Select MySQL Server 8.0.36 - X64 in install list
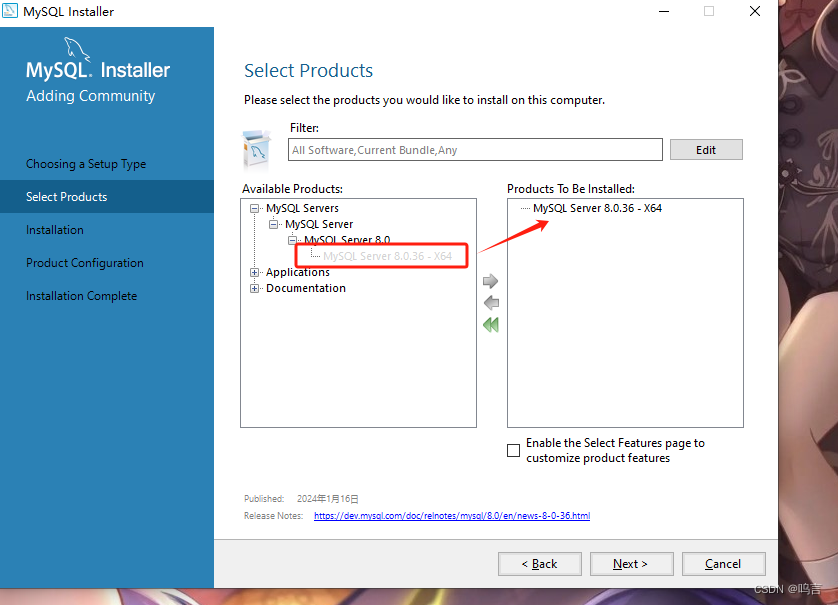 [598, 208]
